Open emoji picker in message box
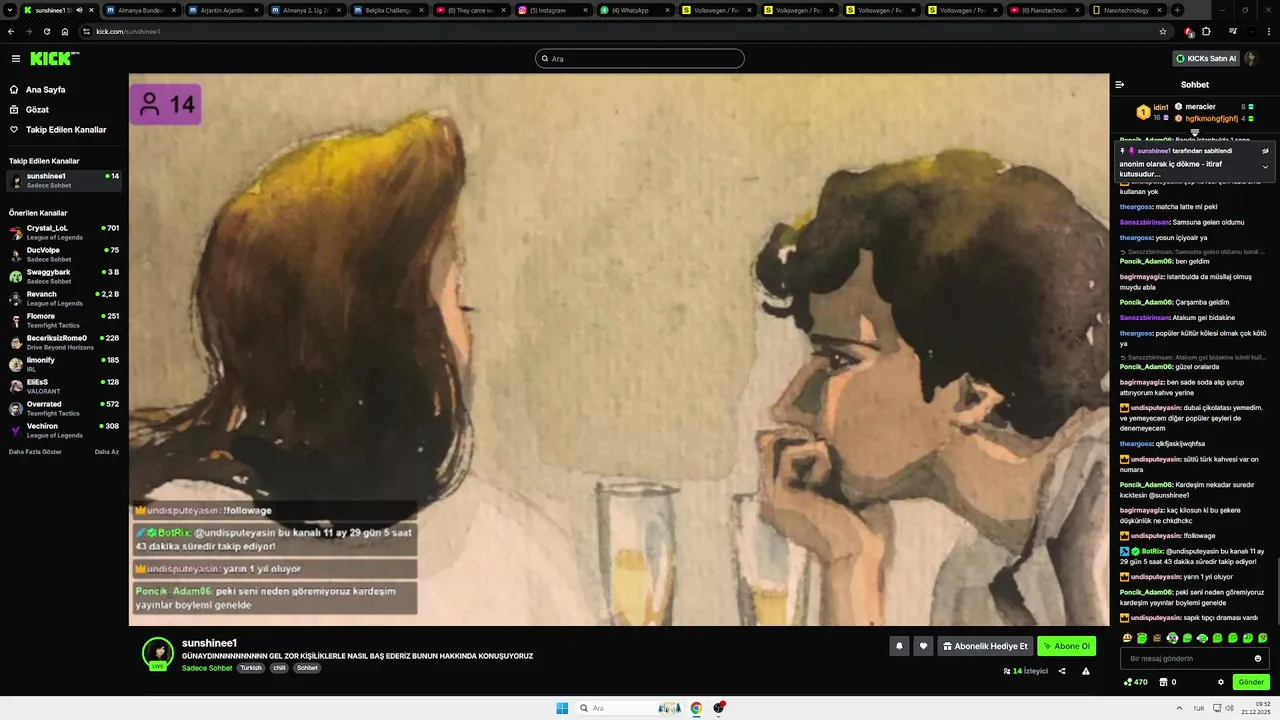1280x720 pixels. click(1258, 658)
